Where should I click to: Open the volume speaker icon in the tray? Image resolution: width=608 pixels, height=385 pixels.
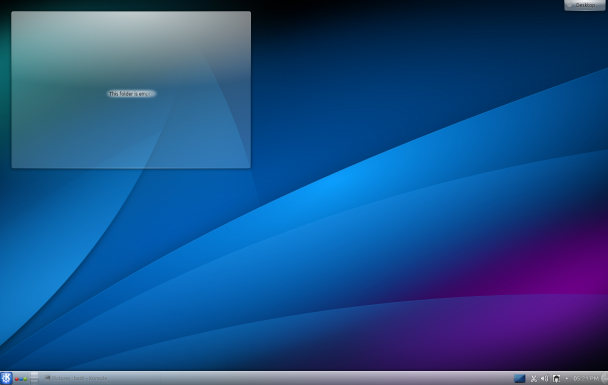click(545, 378)
